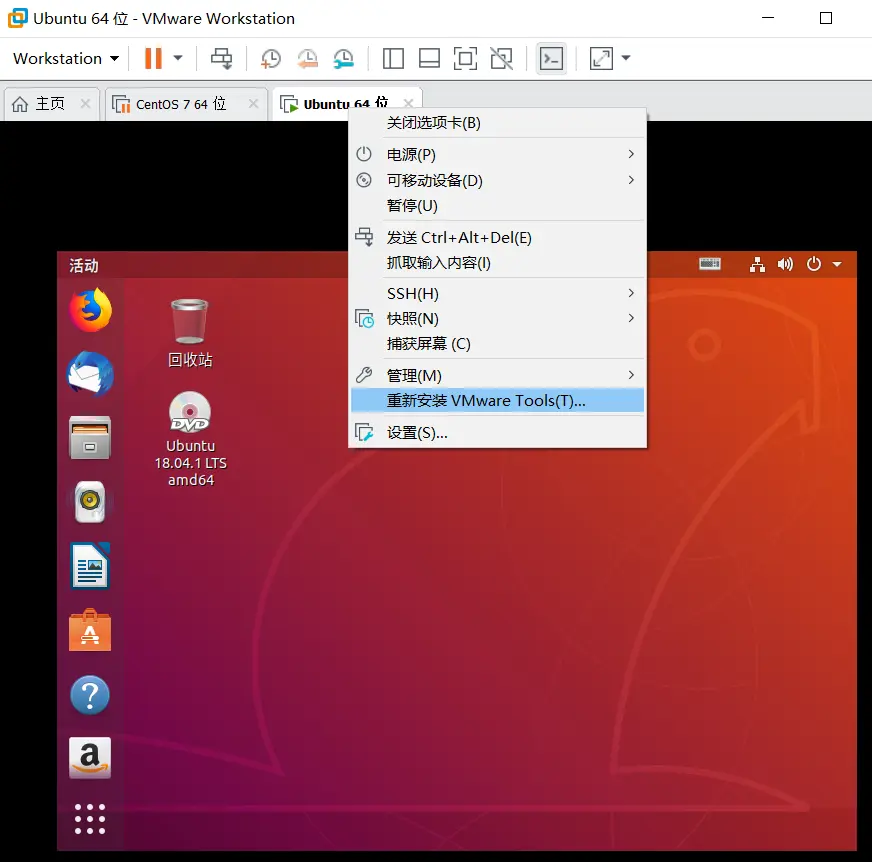Expand the stretch guest dropdown arrow
The image size is (872, 868).
(626, 58)
